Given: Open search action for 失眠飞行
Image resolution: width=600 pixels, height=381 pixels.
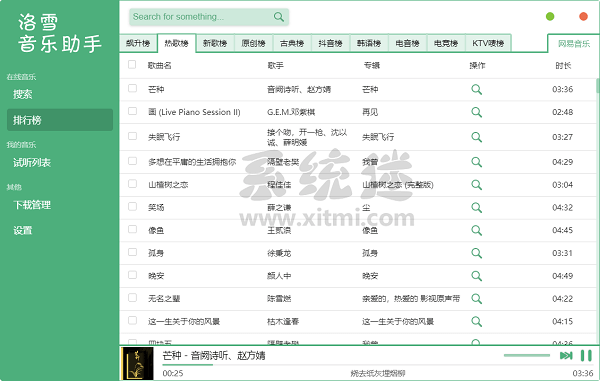Looking at the screenshot, I should click(476, 137).
